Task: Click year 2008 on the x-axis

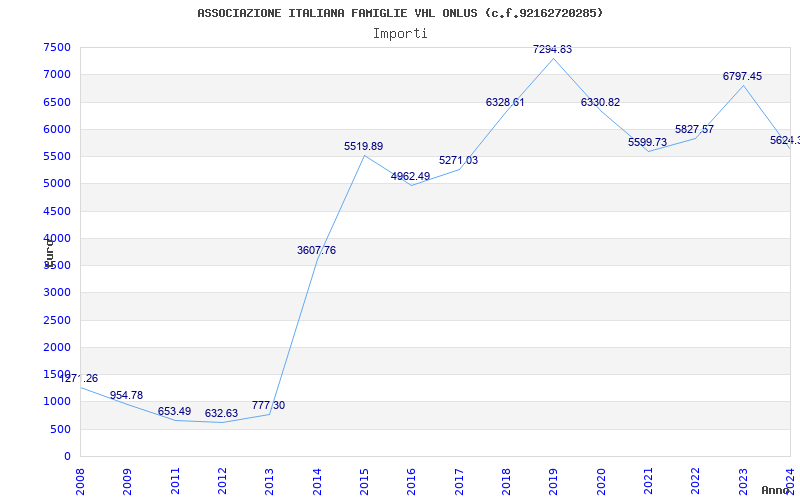Action: tap(80, 482)
